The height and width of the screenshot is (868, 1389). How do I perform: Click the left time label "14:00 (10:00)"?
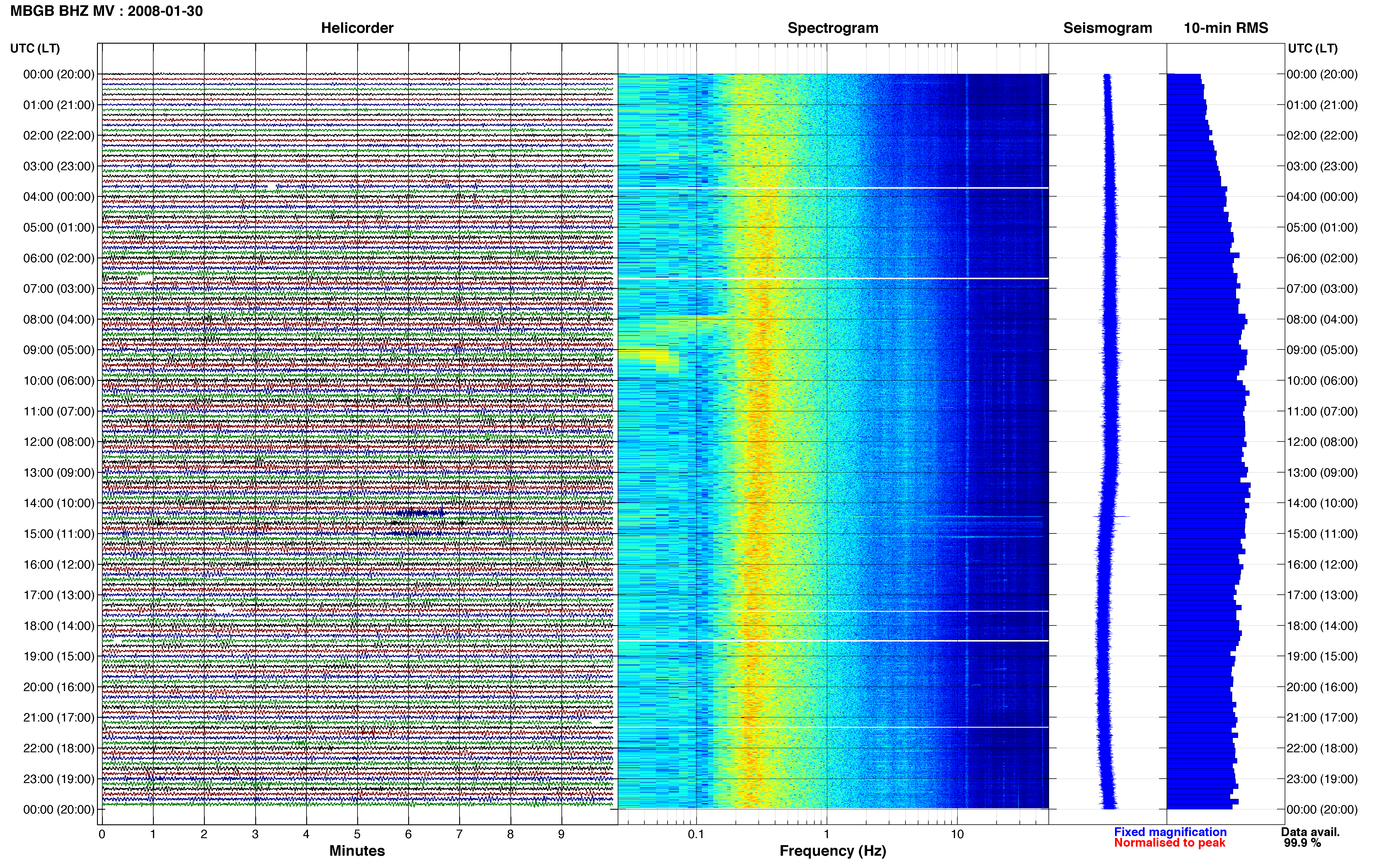(x=59, y=504)
